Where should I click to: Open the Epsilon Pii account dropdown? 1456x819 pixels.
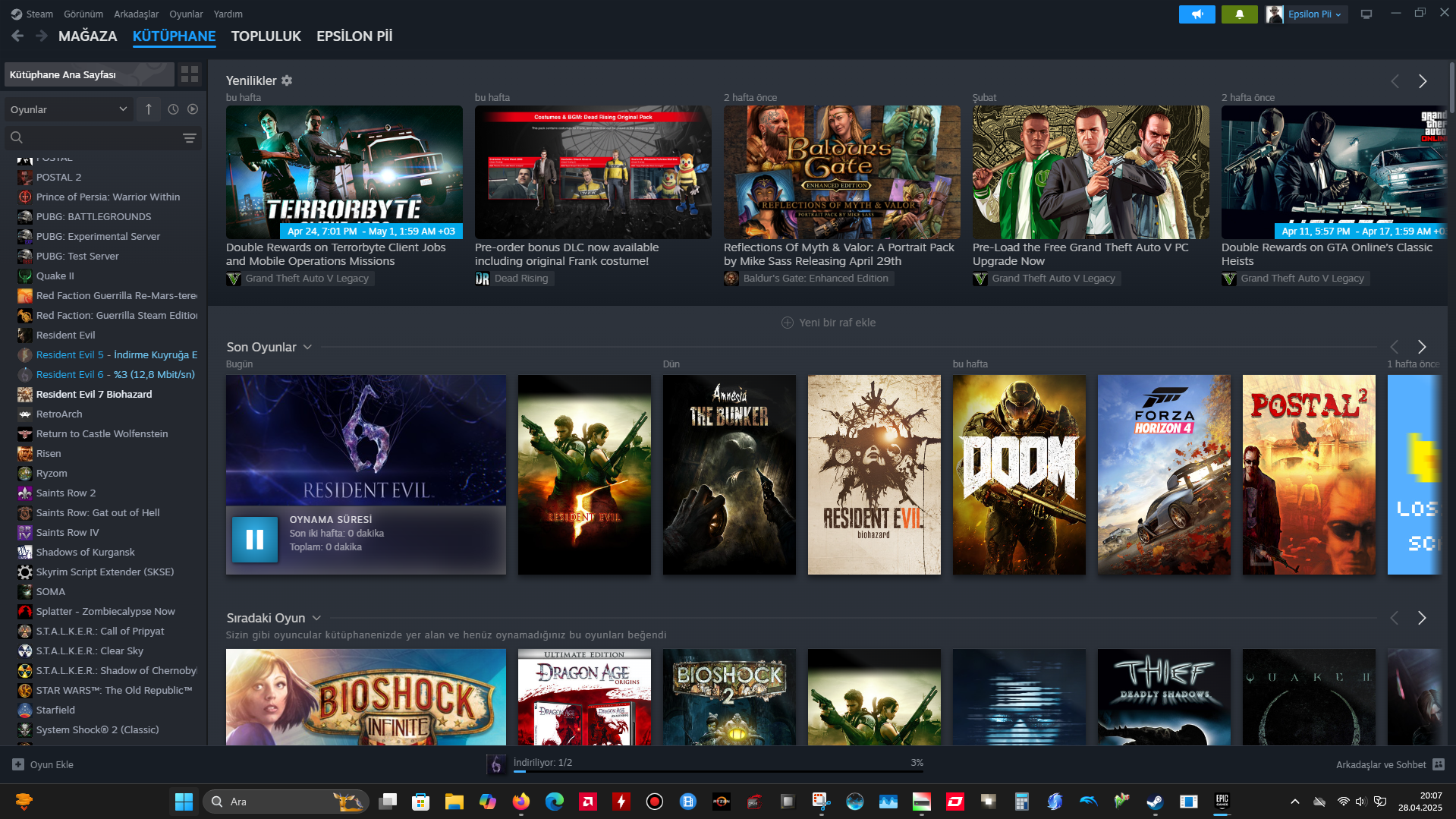point(1314,14)
